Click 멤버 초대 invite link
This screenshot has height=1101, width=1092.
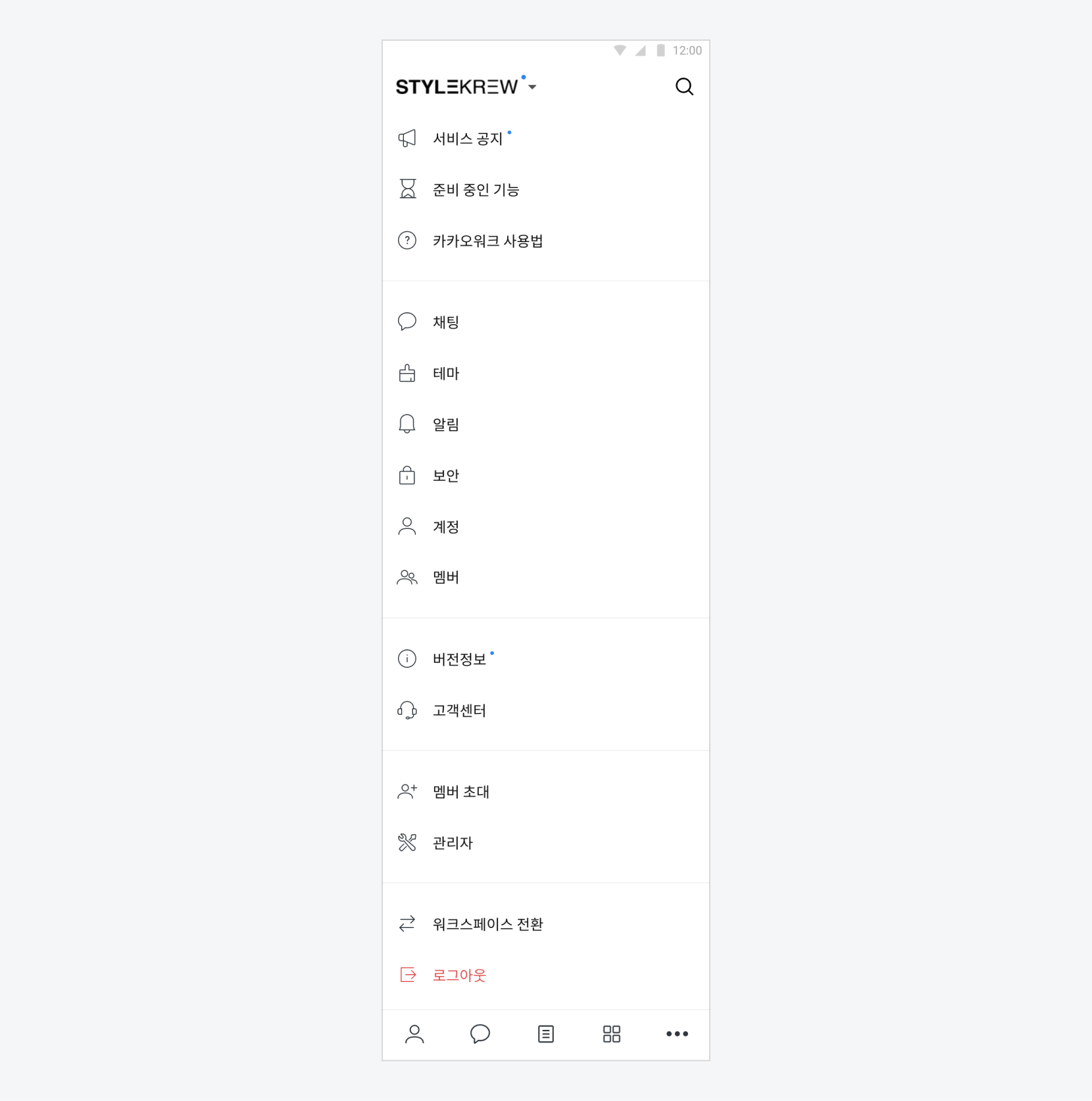[x=460, y=792]
